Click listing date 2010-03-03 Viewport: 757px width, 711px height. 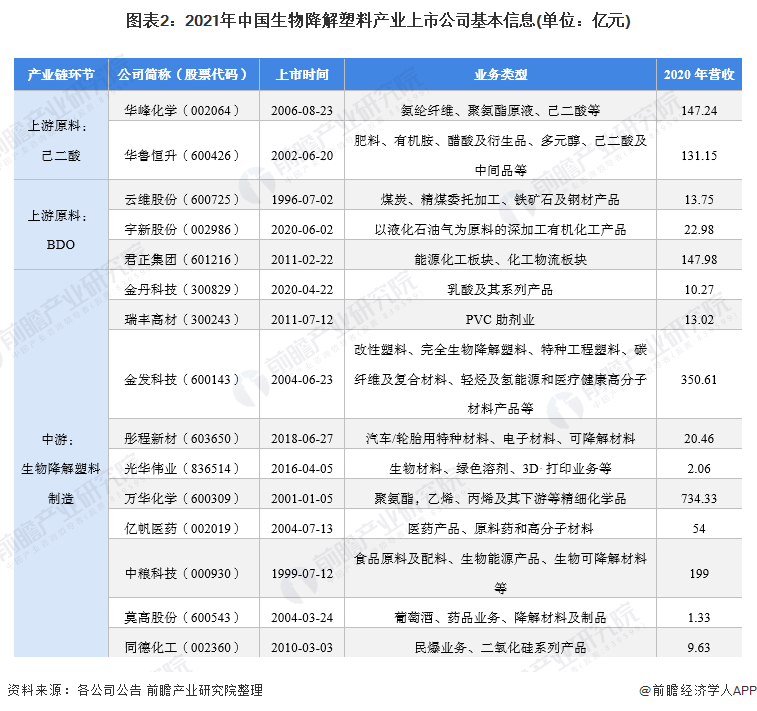(302, 647)
